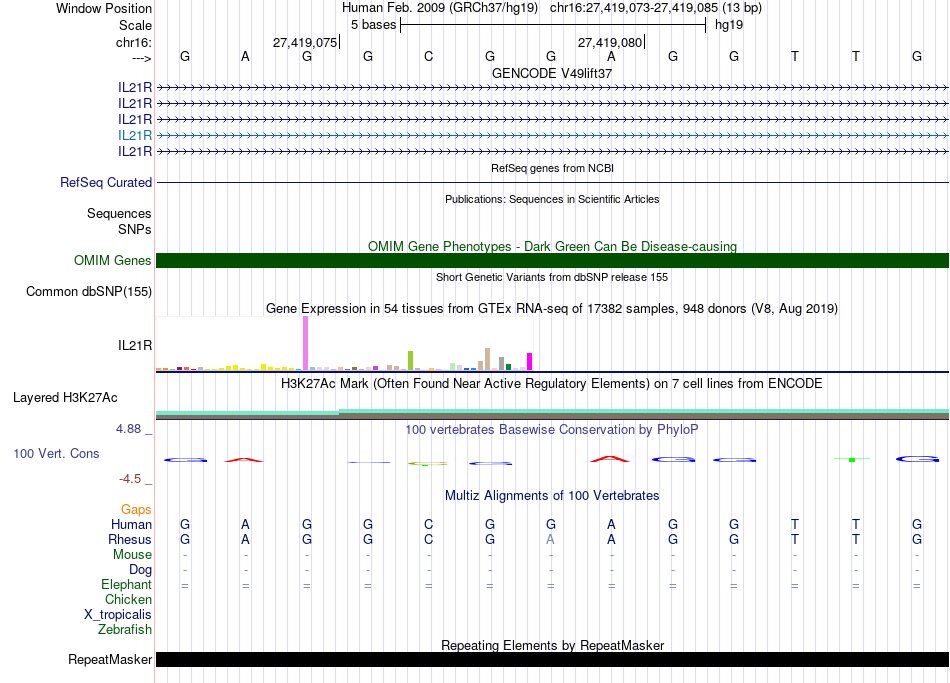950x683 pixels.
Task: Click the greyed A mismatch in the Rhesus row
Action: coord(550,539)
